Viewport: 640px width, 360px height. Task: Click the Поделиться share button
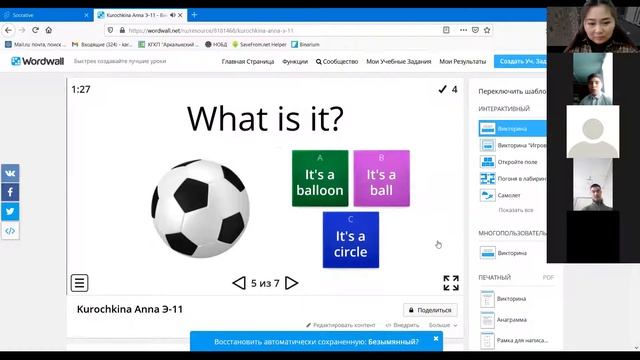[430, 310]
